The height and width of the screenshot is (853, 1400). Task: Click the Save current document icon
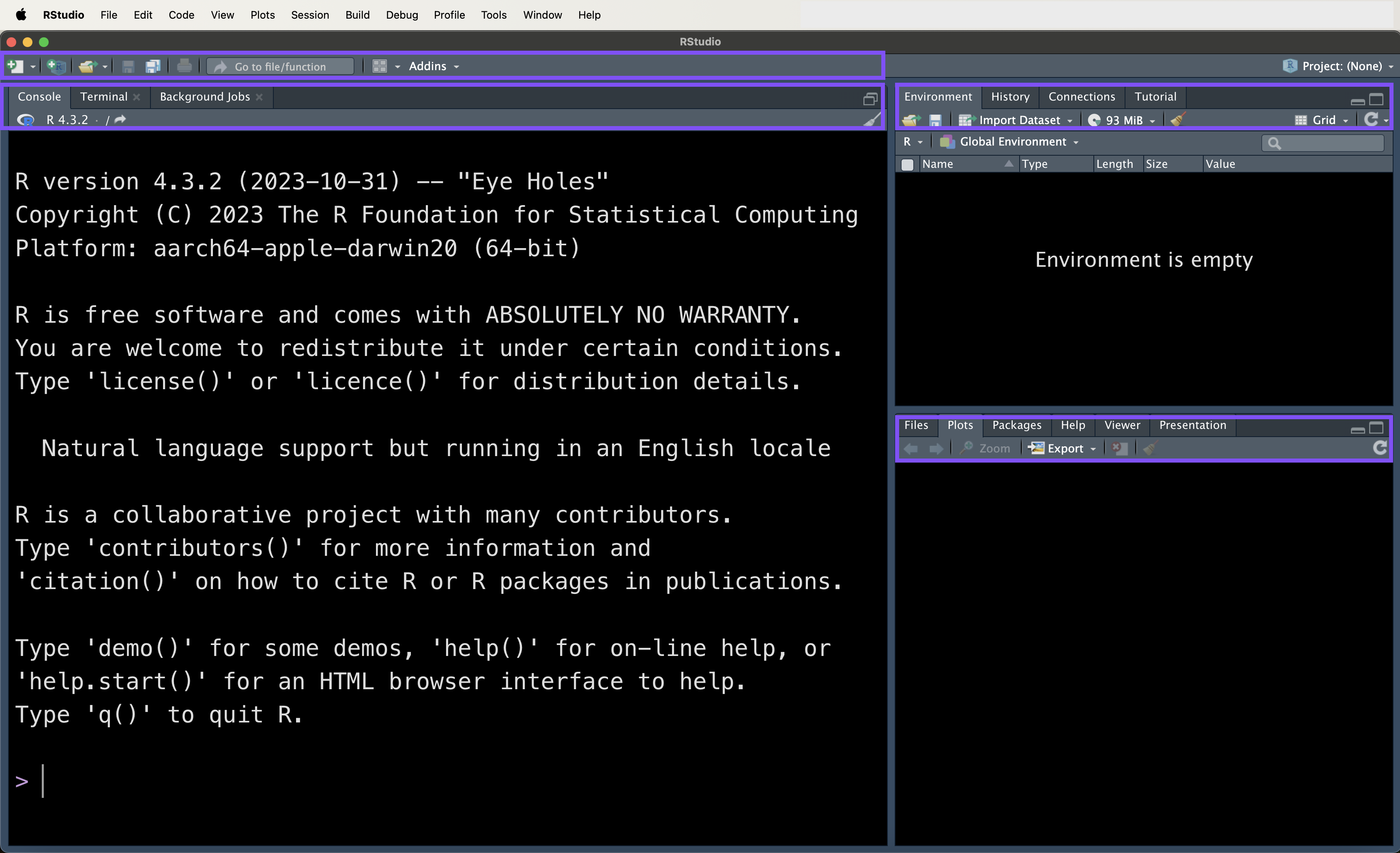pos(128,66)
